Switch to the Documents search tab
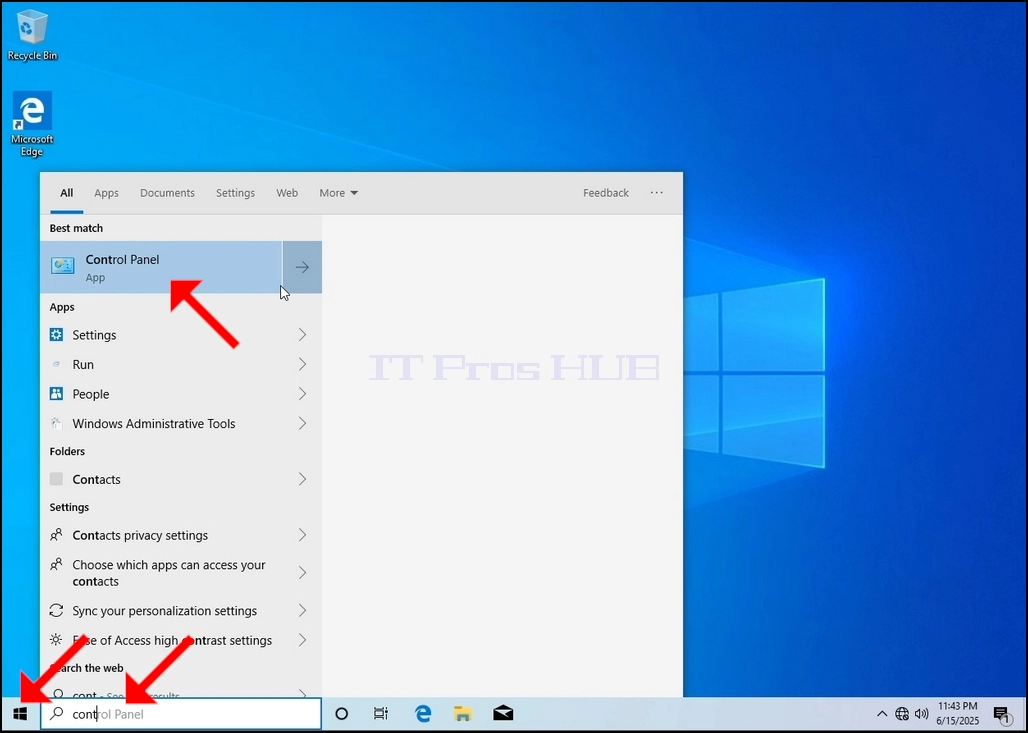This screenshot has width=1028, height=733. [167, 193]
